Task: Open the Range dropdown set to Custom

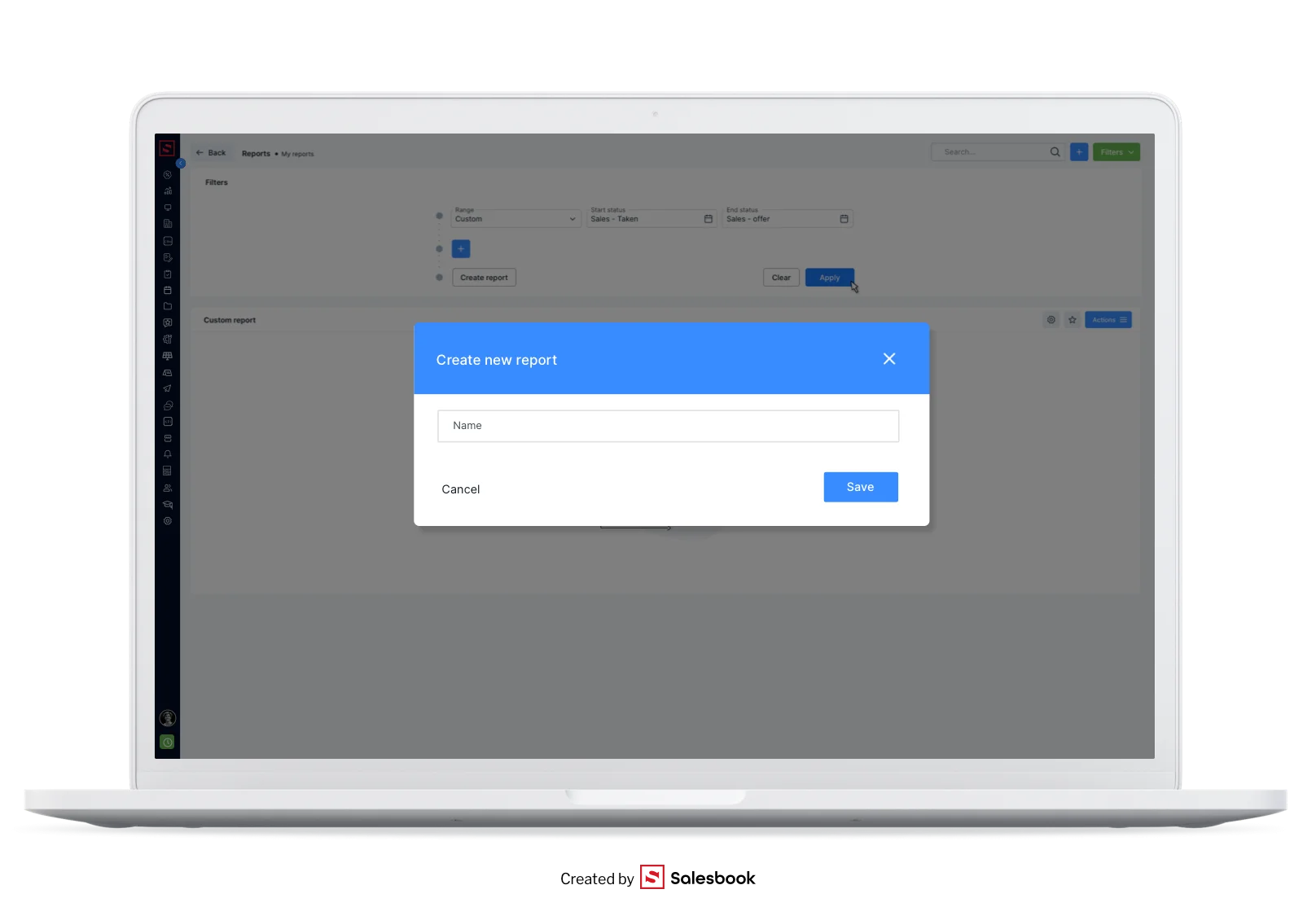Action: 515,218
